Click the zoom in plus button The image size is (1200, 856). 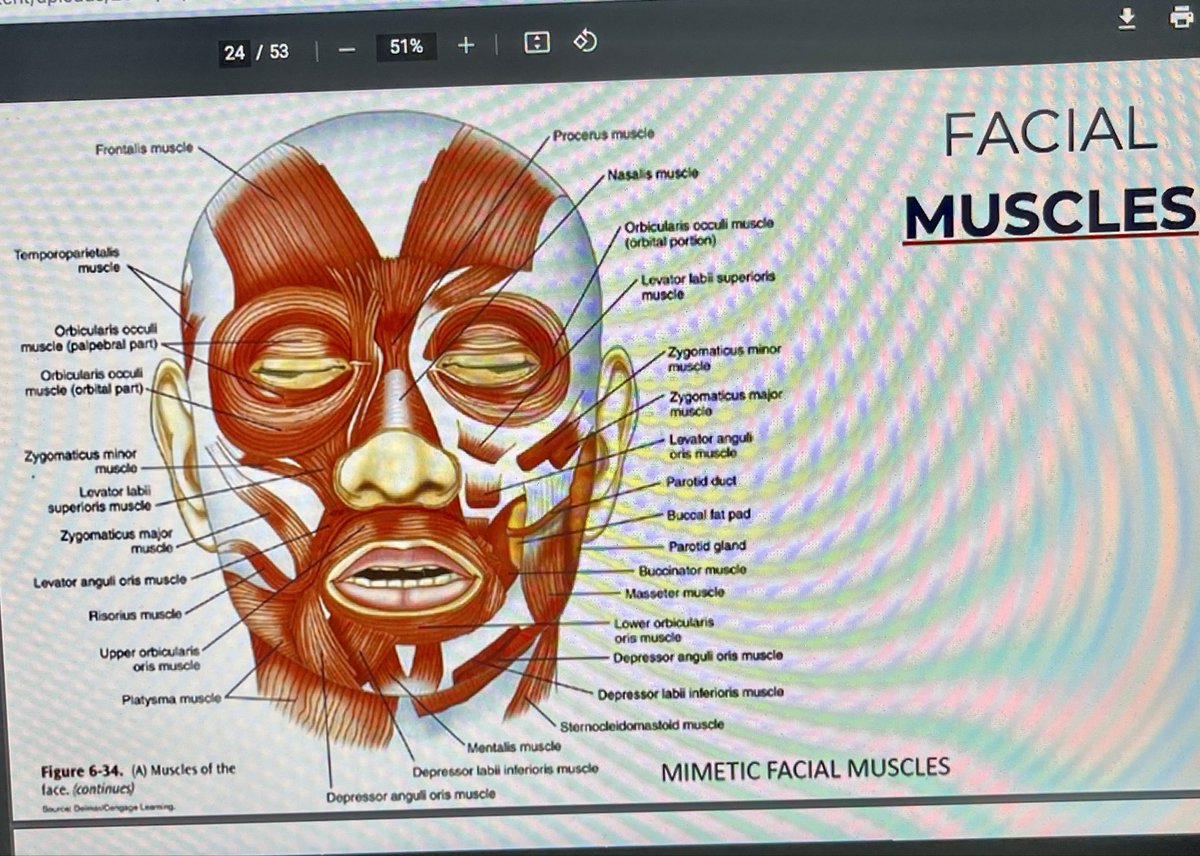click(466, 46)
